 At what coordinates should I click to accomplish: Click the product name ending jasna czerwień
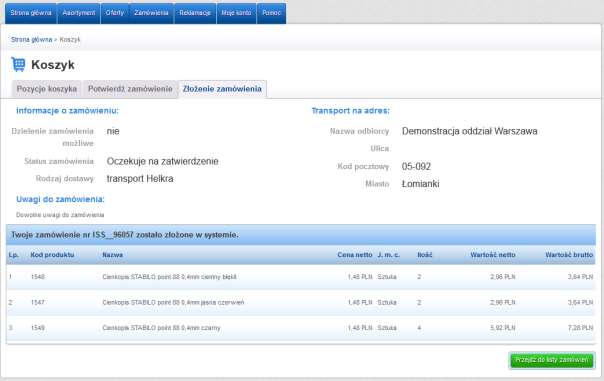[173, 302]
